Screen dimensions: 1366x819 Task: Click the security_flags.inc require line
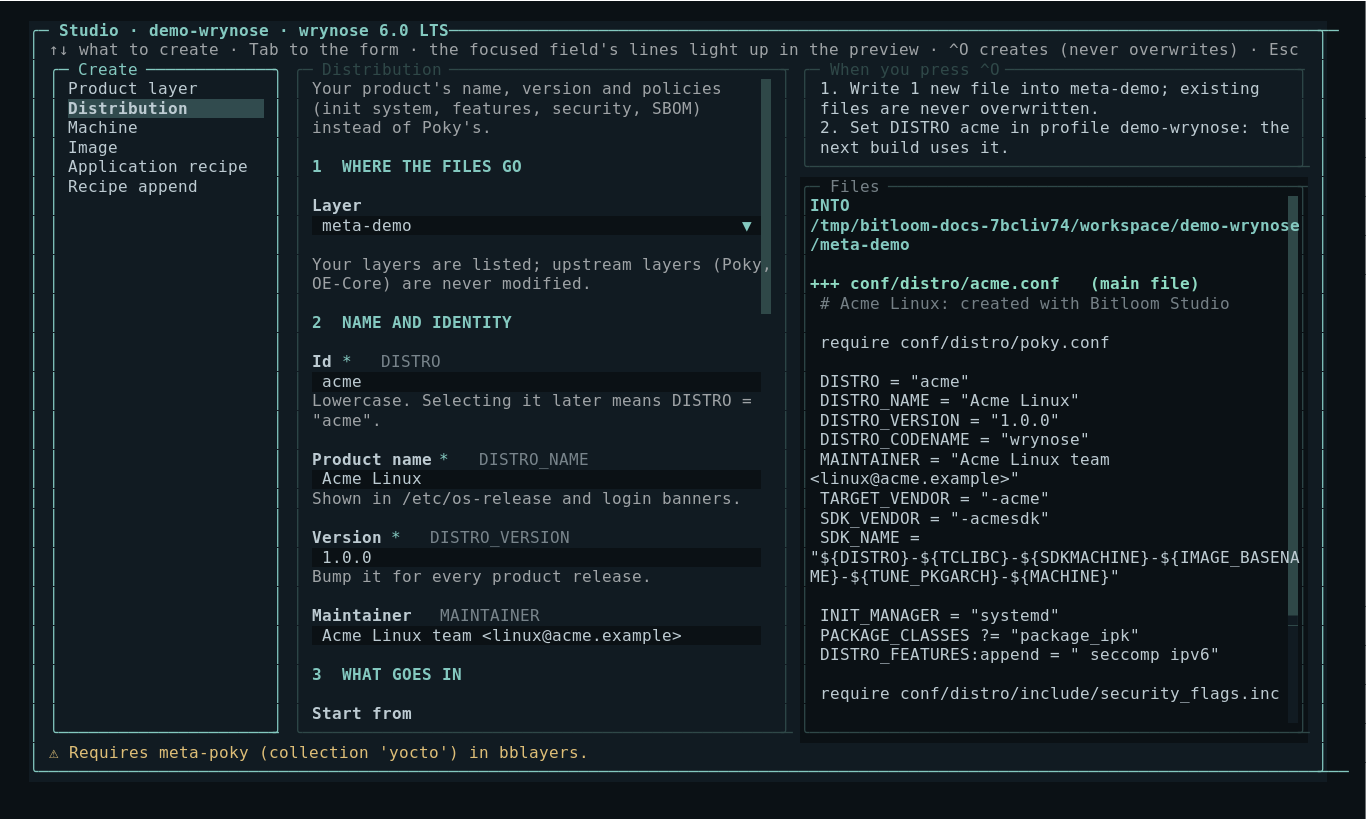click(x=1050, y=694)
